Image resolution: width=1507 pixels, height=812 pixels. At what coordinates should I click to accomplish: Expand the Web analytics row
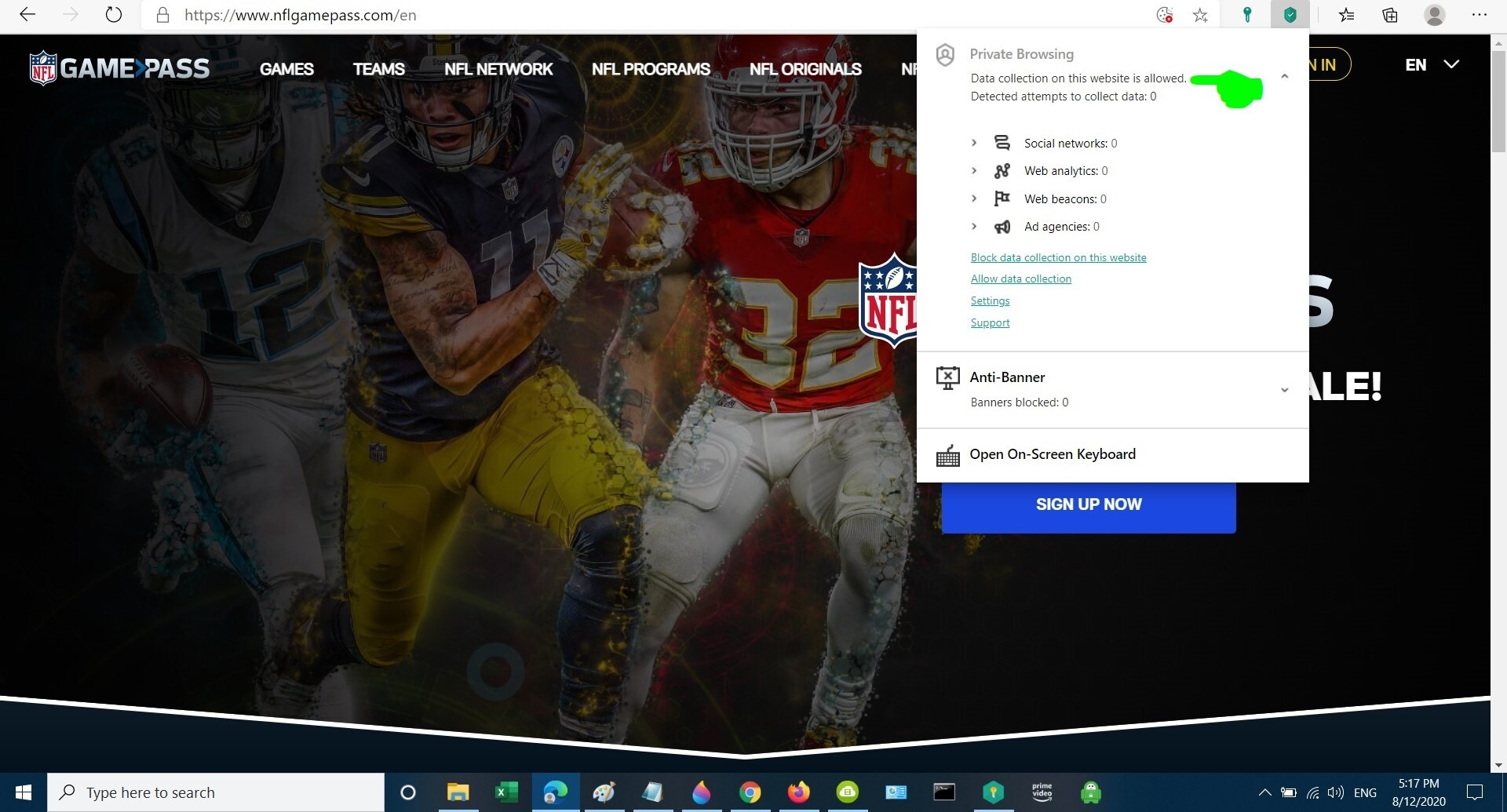tap(974, 170)
